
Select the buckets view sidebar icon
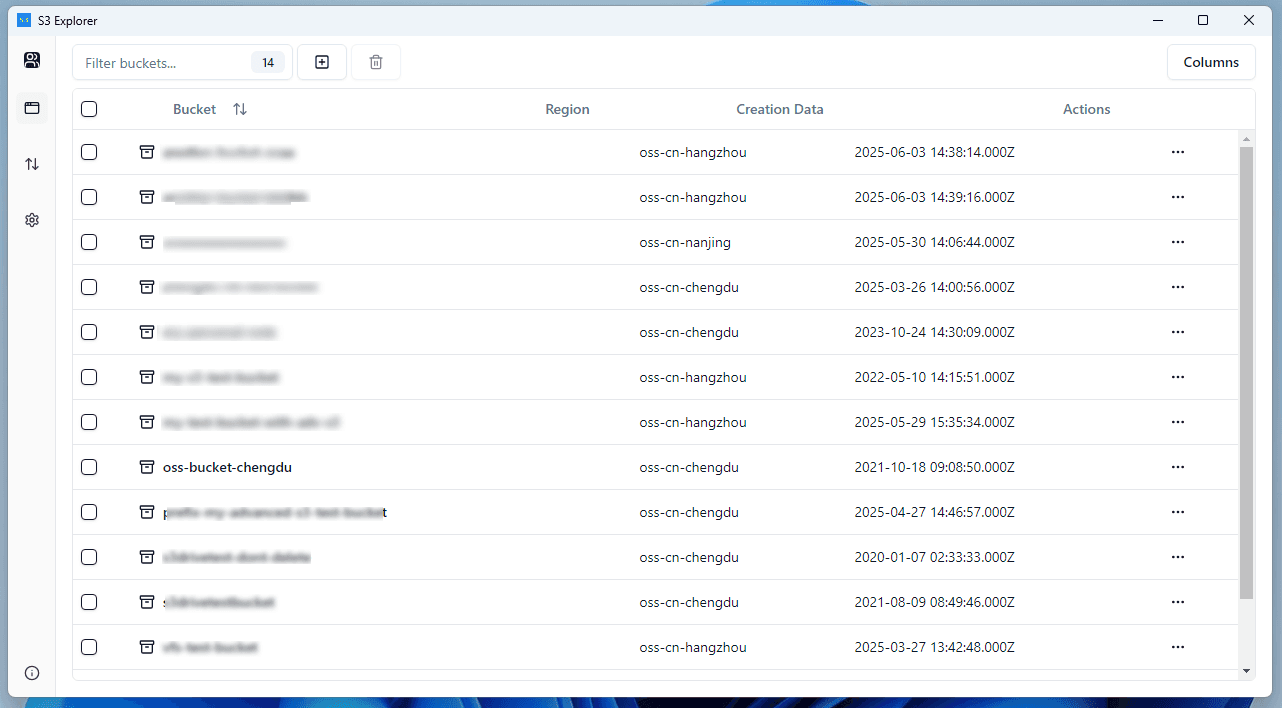(x=32, y=108)
